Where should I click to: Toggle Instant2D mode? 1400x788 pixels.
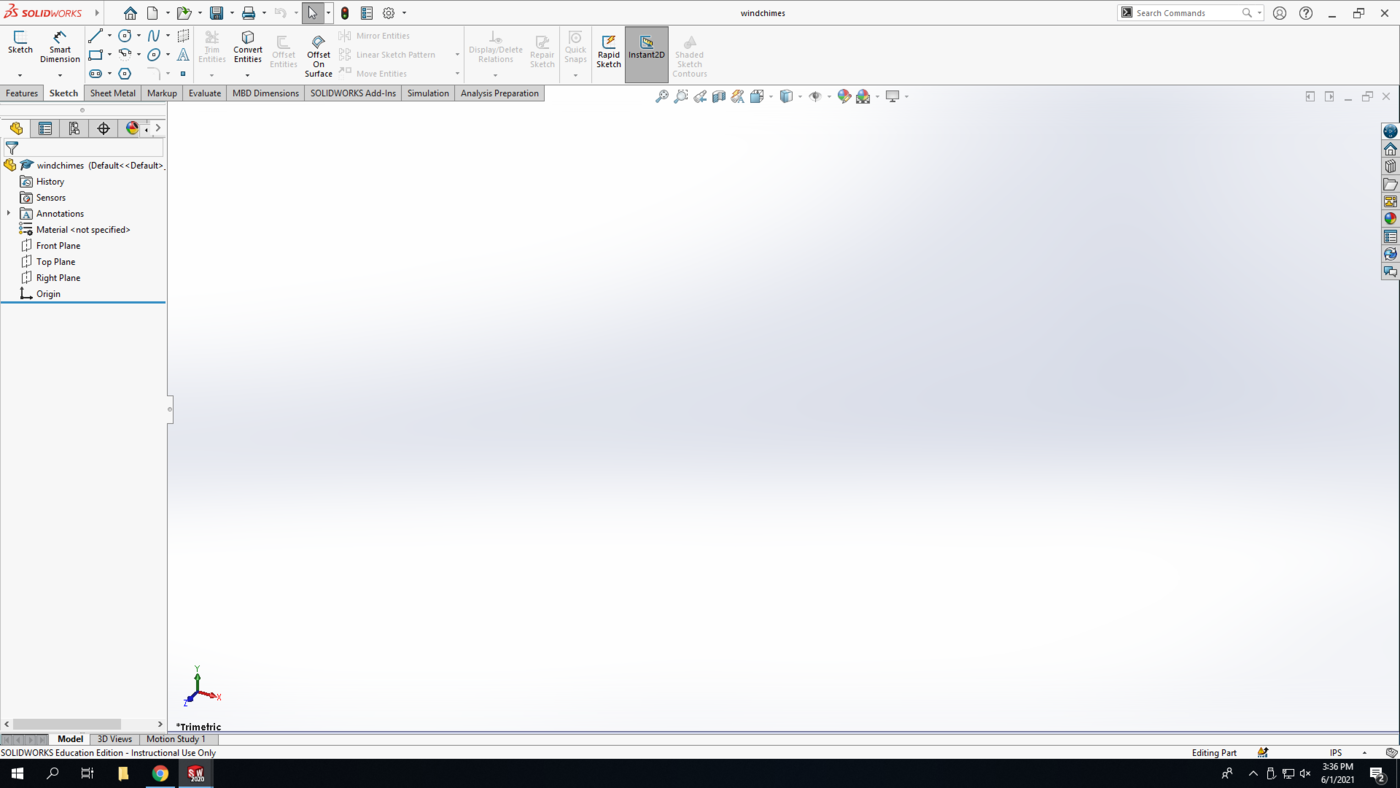(647, 54)
